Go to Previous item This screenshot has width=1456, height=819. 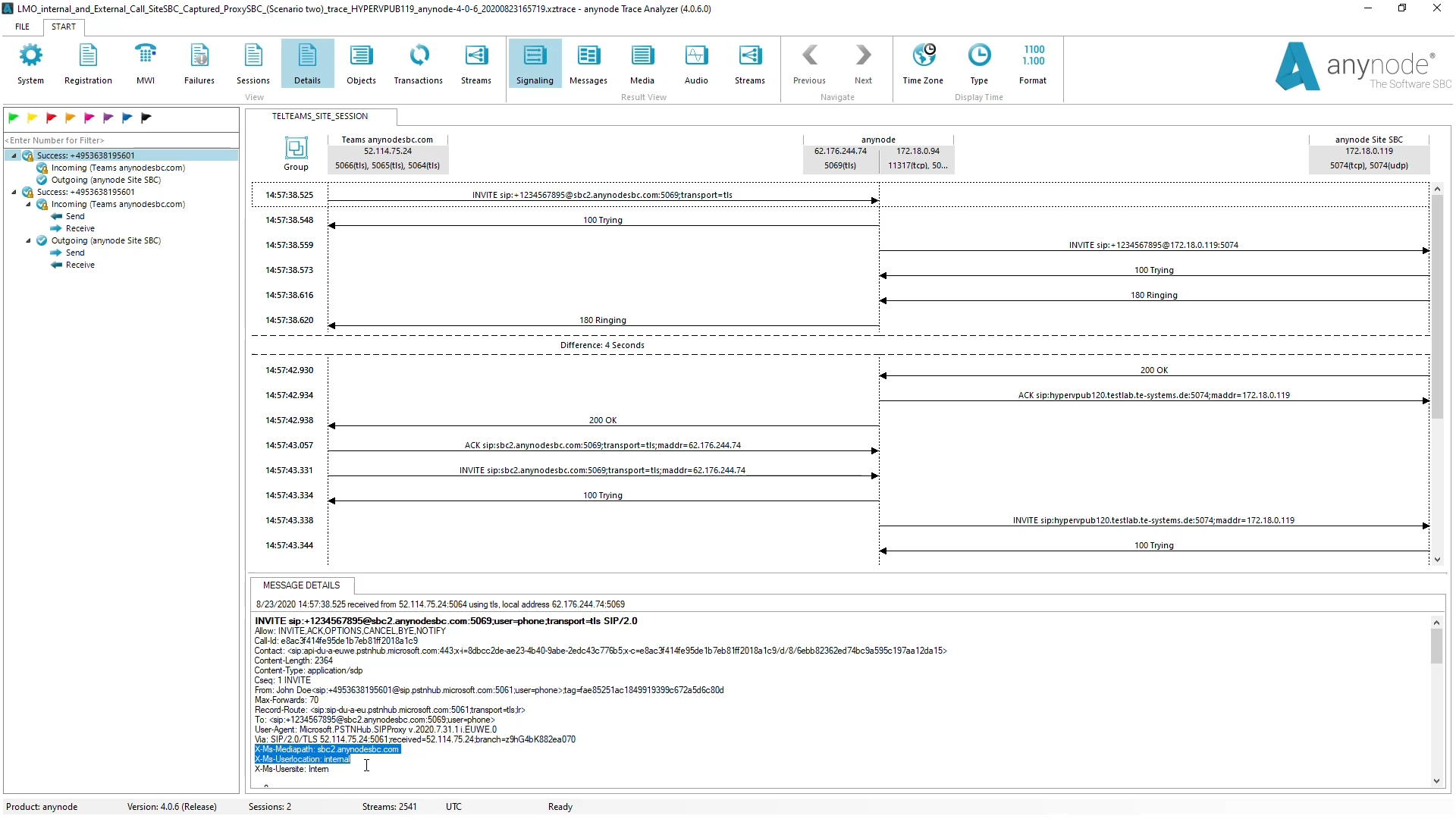[x=809, y=64]
